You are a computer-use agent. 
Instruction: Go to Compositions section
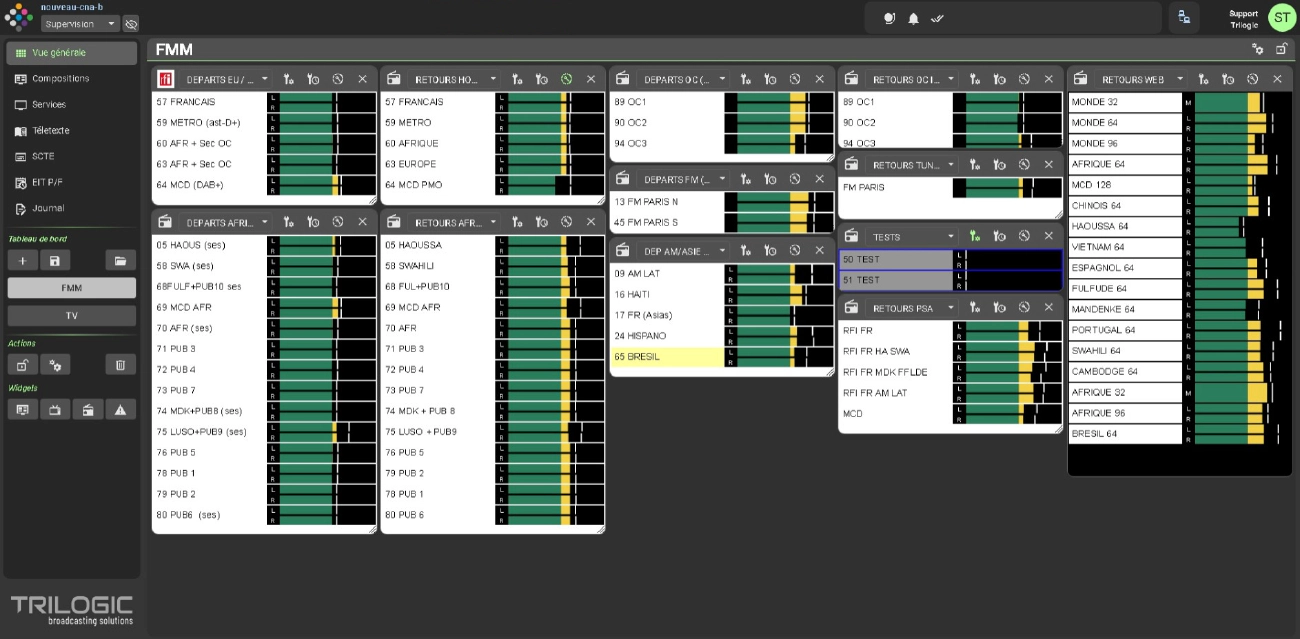tap(72, 79)
